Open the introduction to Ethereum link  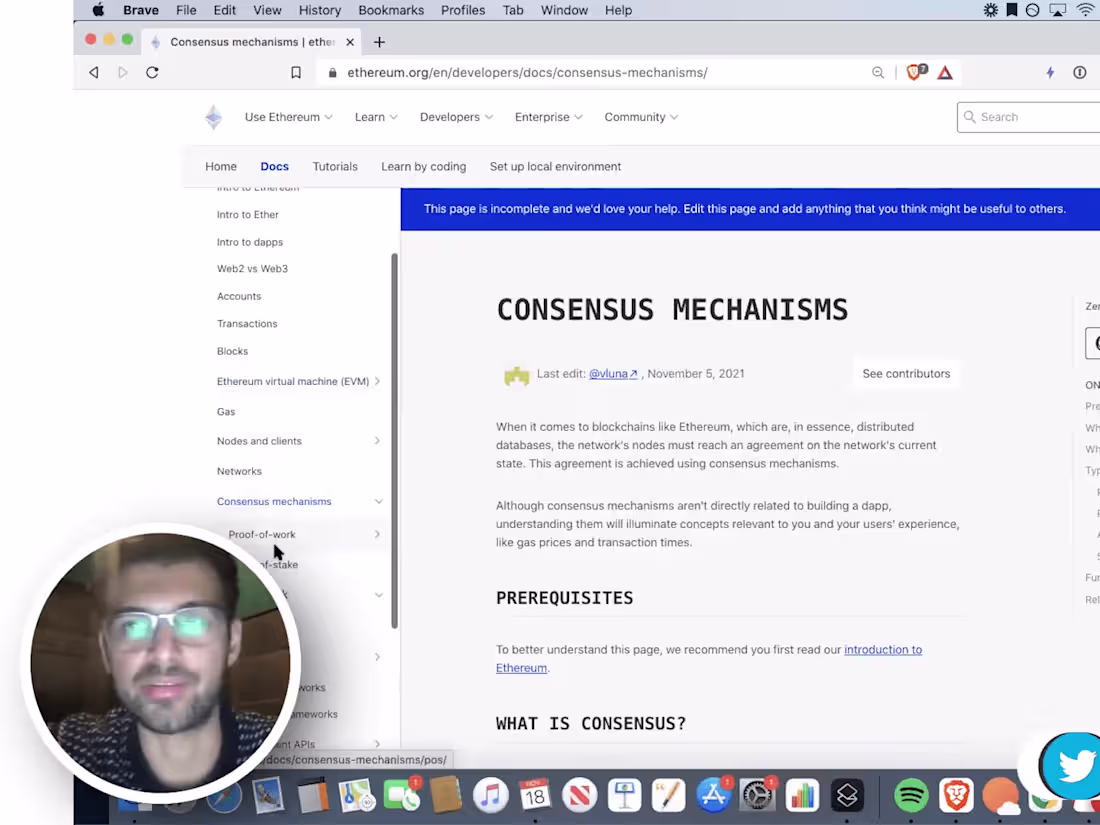883,649
